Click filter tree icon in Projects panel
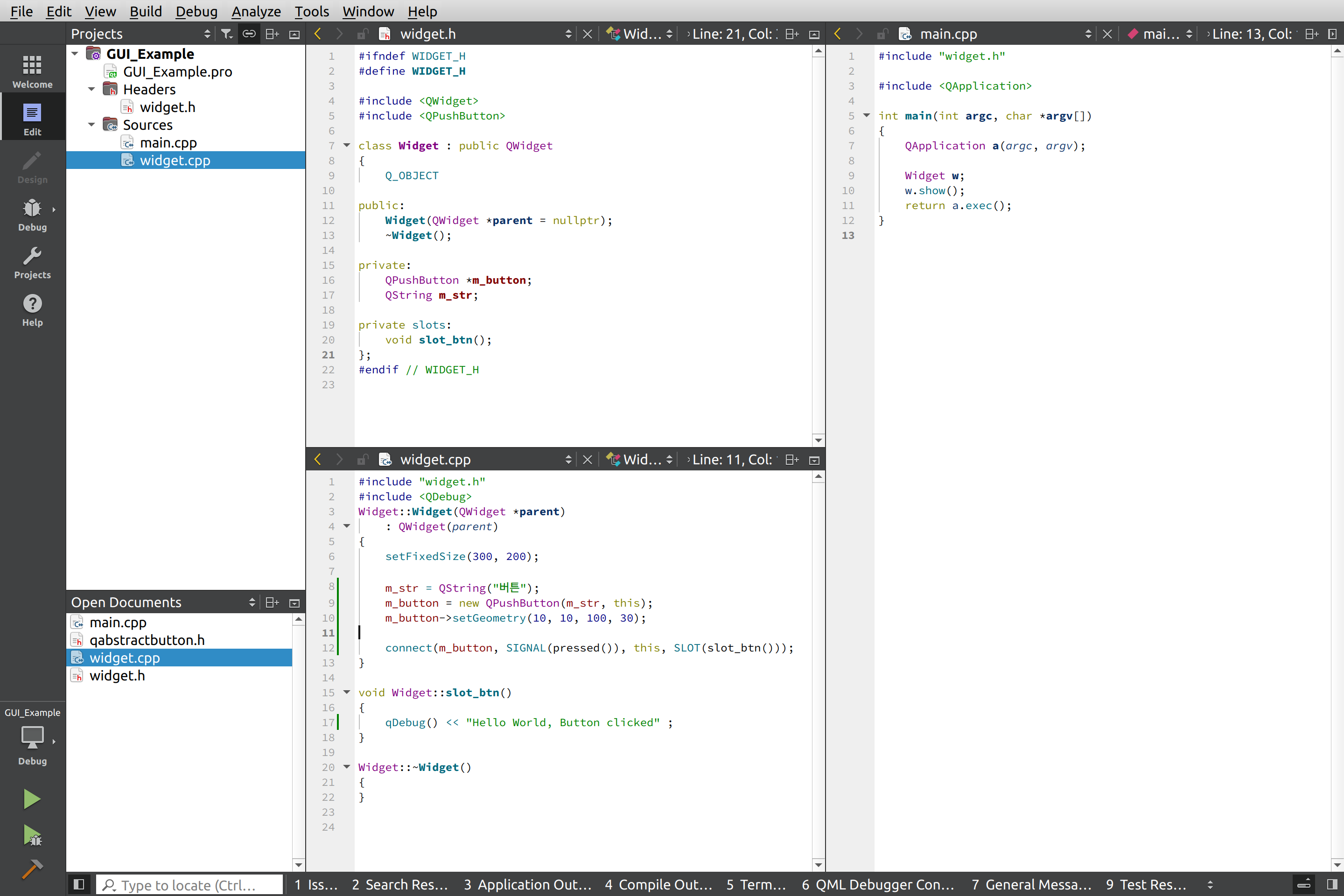 pos(227,34)
